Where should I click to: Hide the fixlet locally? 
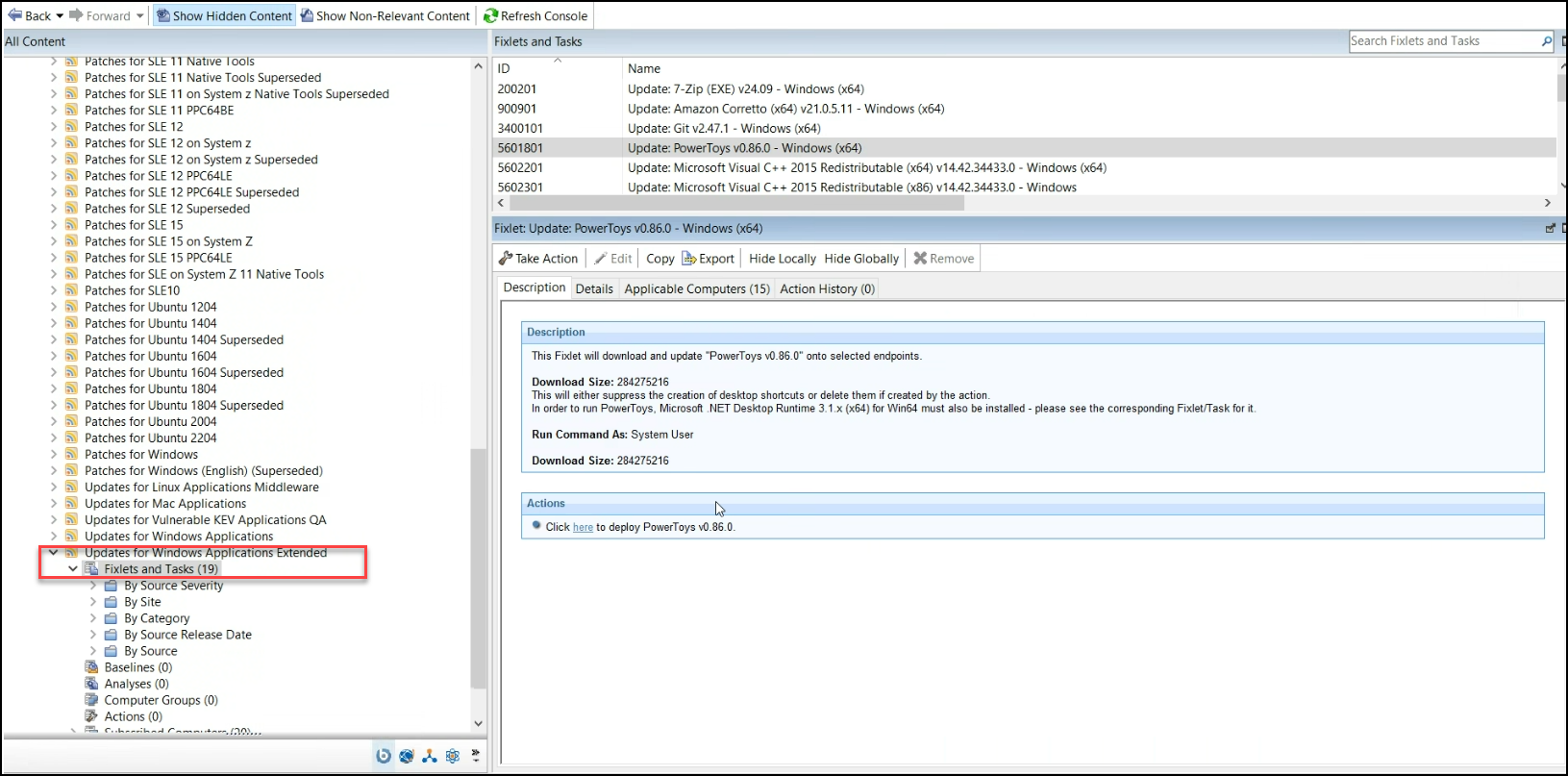click(782, 259)
